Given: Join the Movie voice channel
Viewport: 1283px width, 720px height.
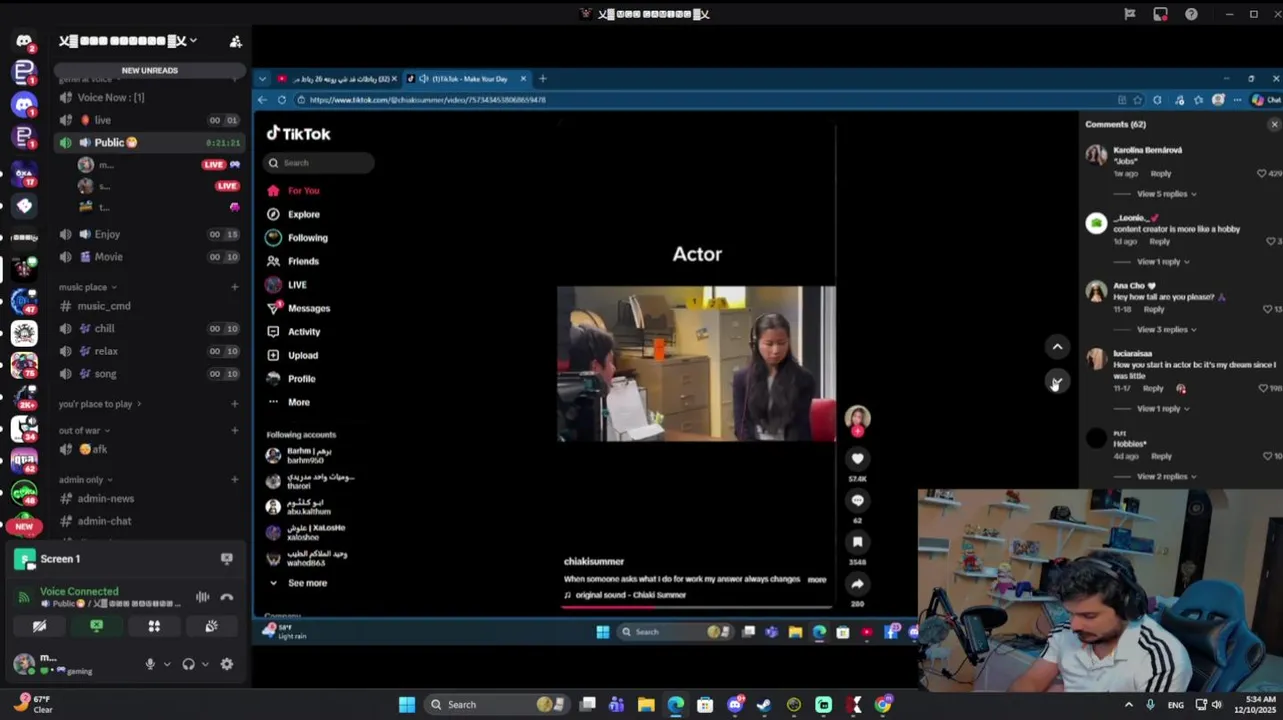Looking at the screenshot, I should [149, 257].
